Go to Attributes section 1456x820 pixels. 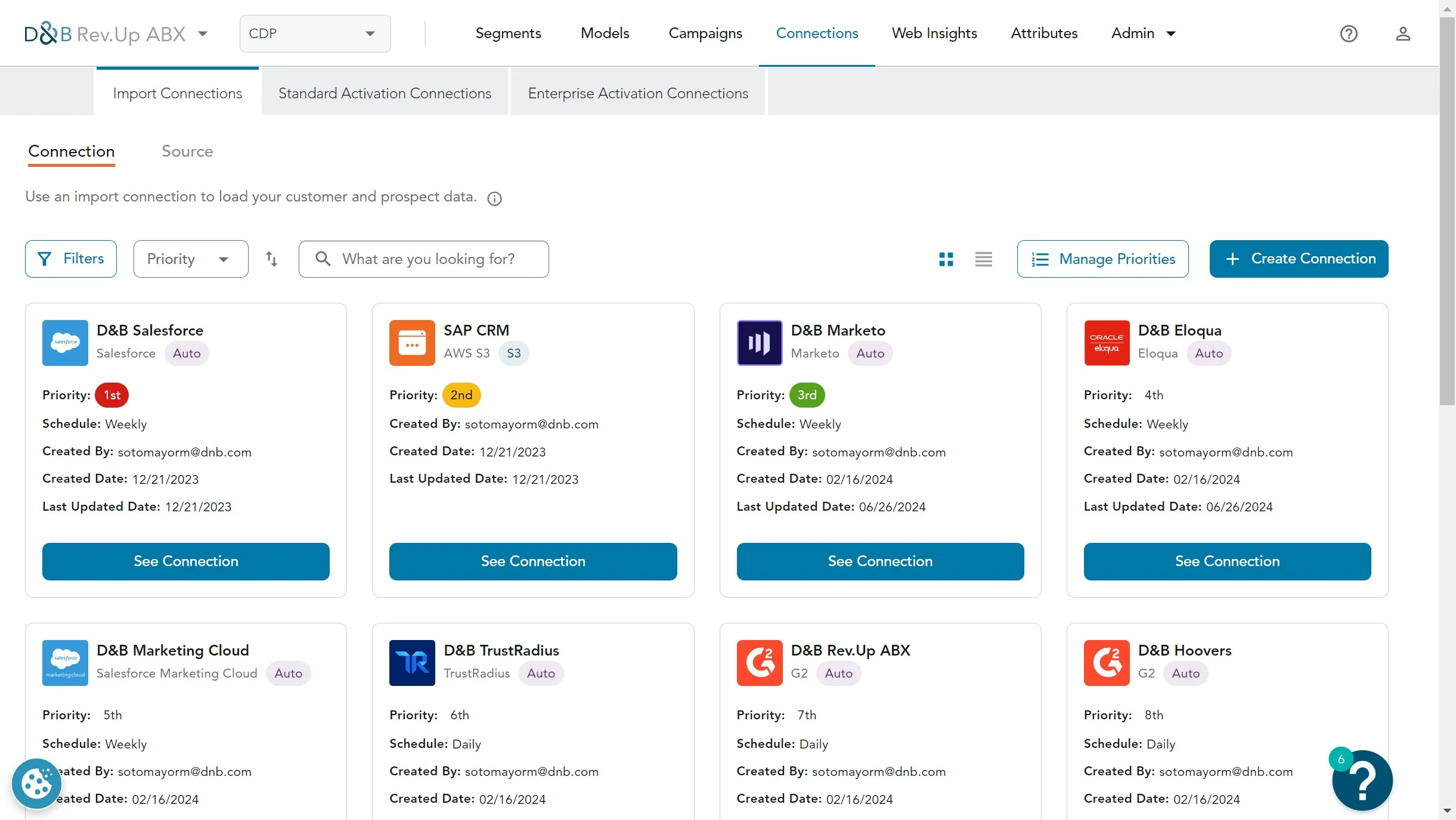(x=1044, y=33)
